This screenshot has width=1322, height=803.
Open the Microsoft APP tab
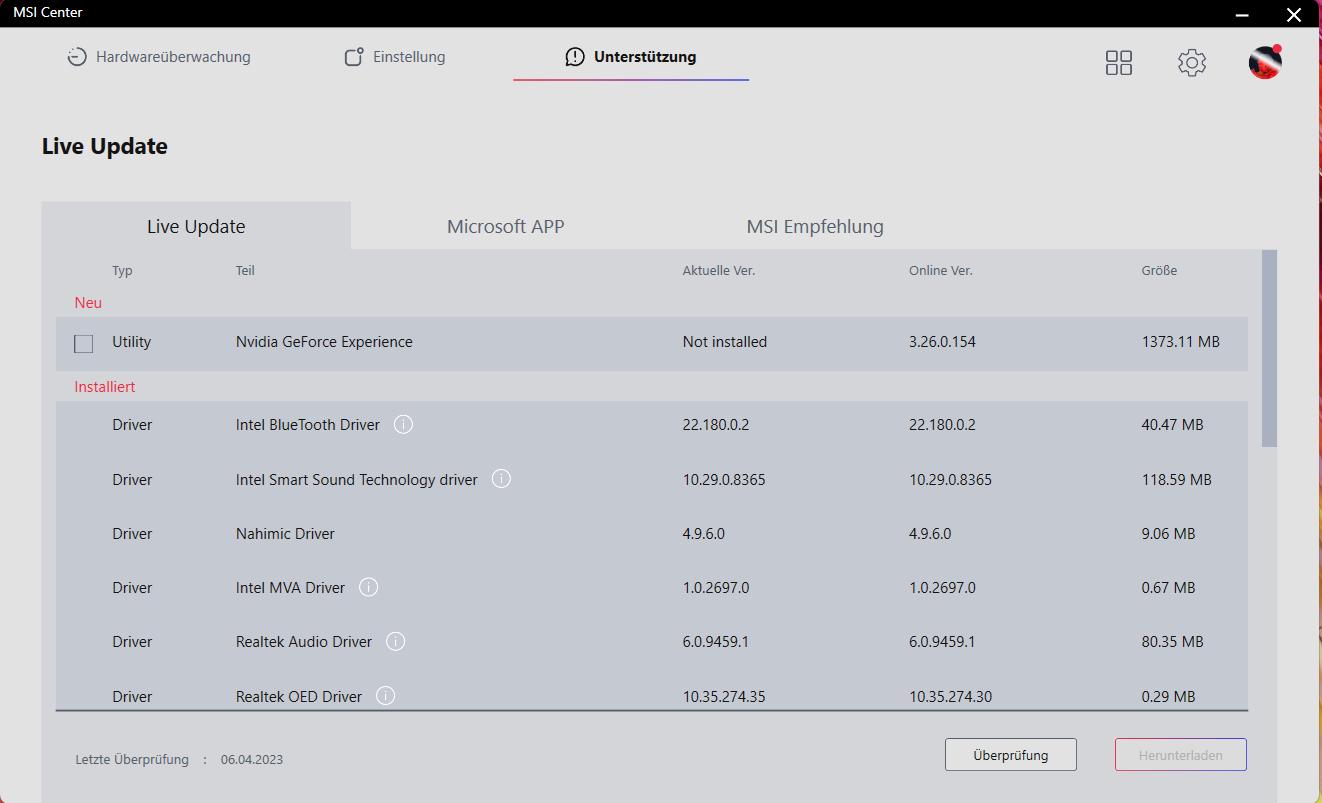point(505,226)
